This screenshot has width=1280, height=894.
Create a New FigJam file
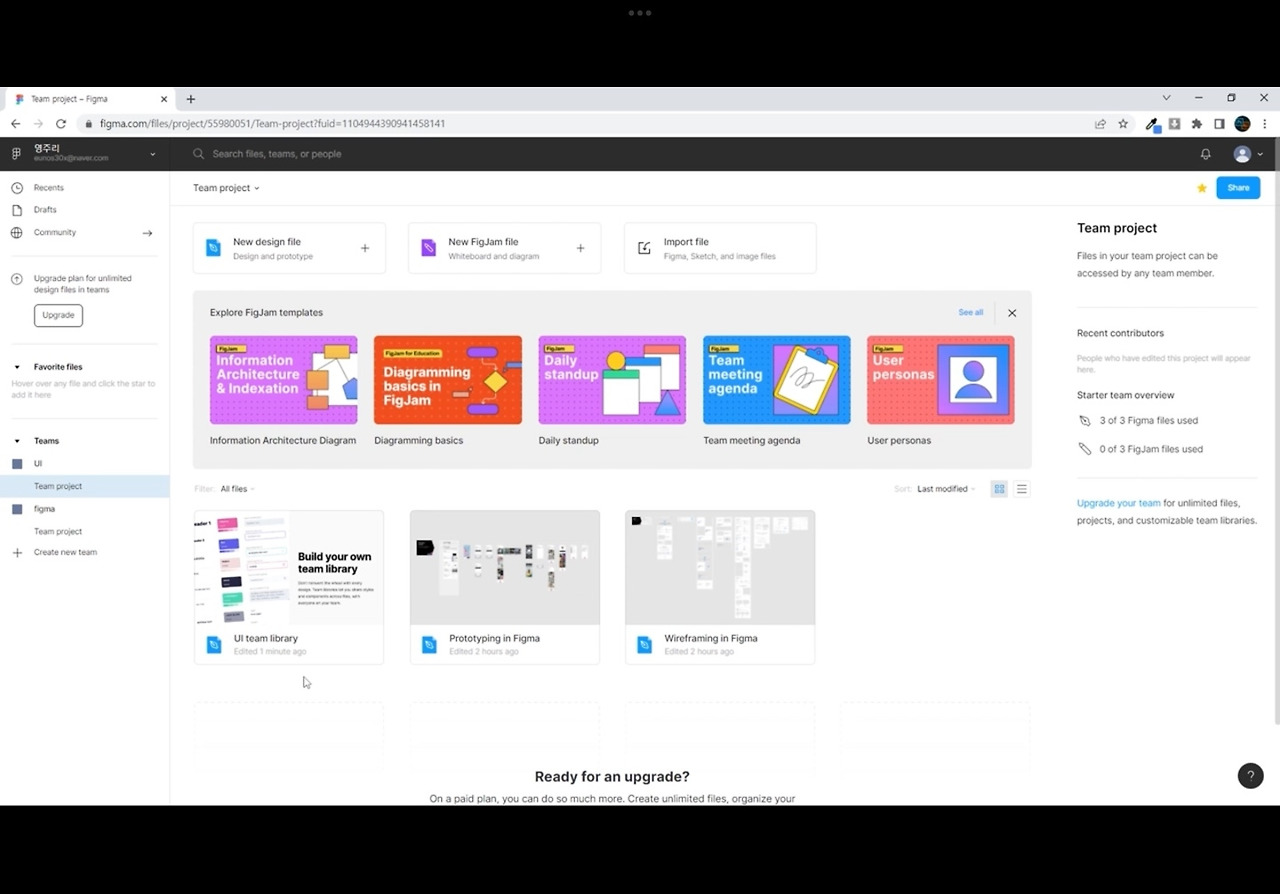coord(504,248)
